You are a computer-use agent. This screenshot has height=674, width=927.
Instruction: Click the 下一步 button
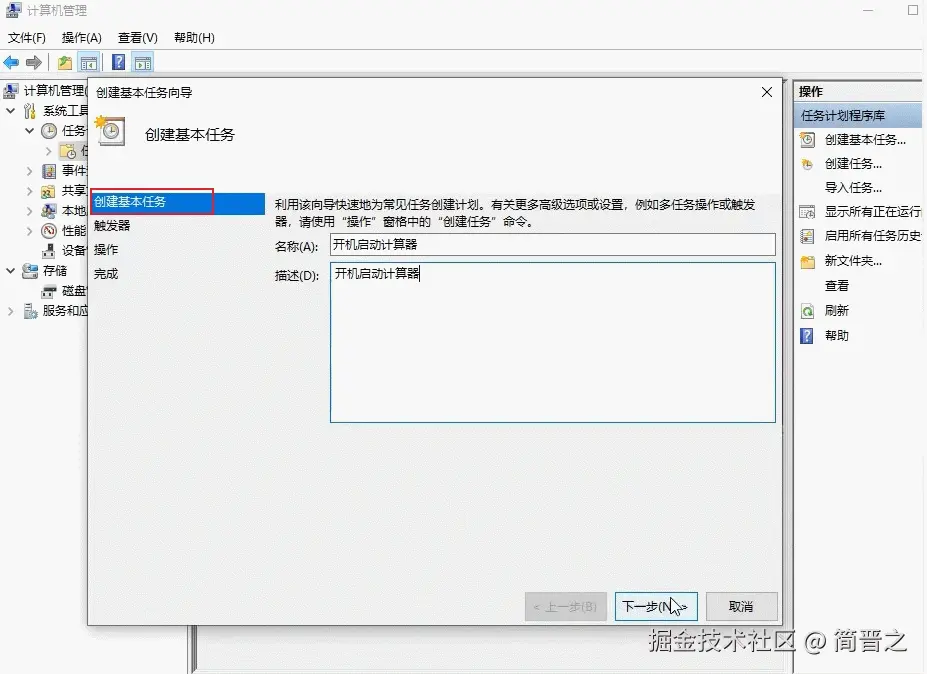[655, 606]
